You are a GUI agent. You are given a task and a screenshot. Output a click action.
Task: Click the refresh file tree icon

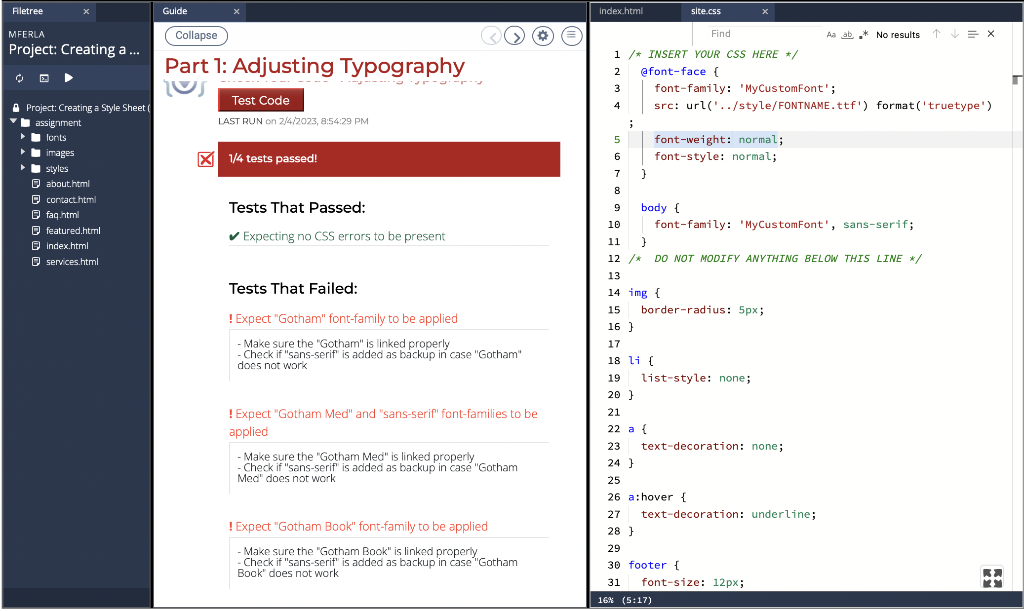(x=19, y=78)
